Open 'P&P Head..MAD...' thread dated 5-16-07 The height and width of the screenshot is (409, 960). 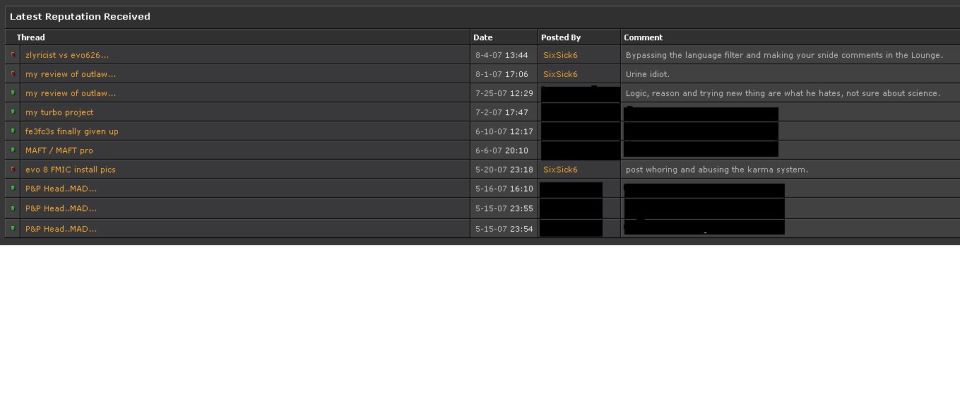click(61, 189)
